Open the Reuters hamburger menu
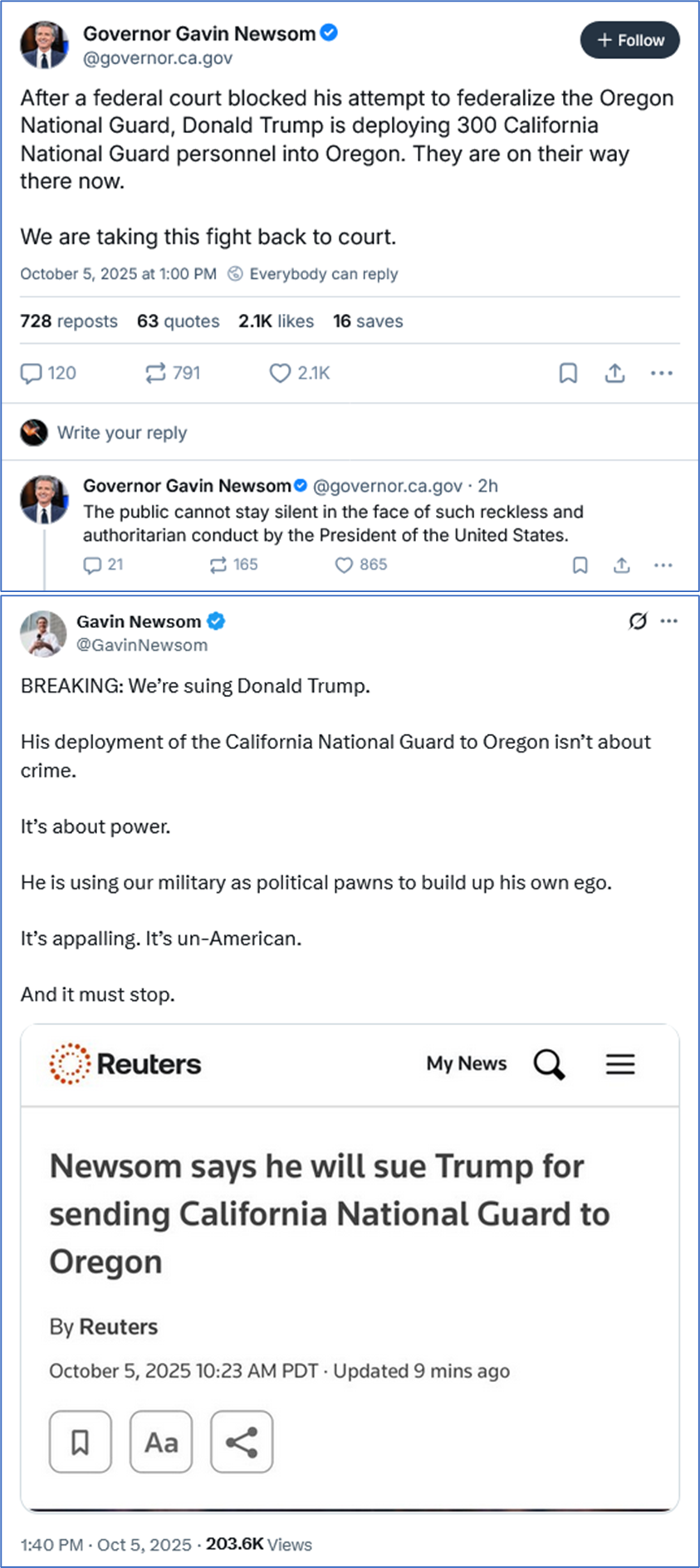The height and width of the screenshot is (1568, 700). 620,1064
